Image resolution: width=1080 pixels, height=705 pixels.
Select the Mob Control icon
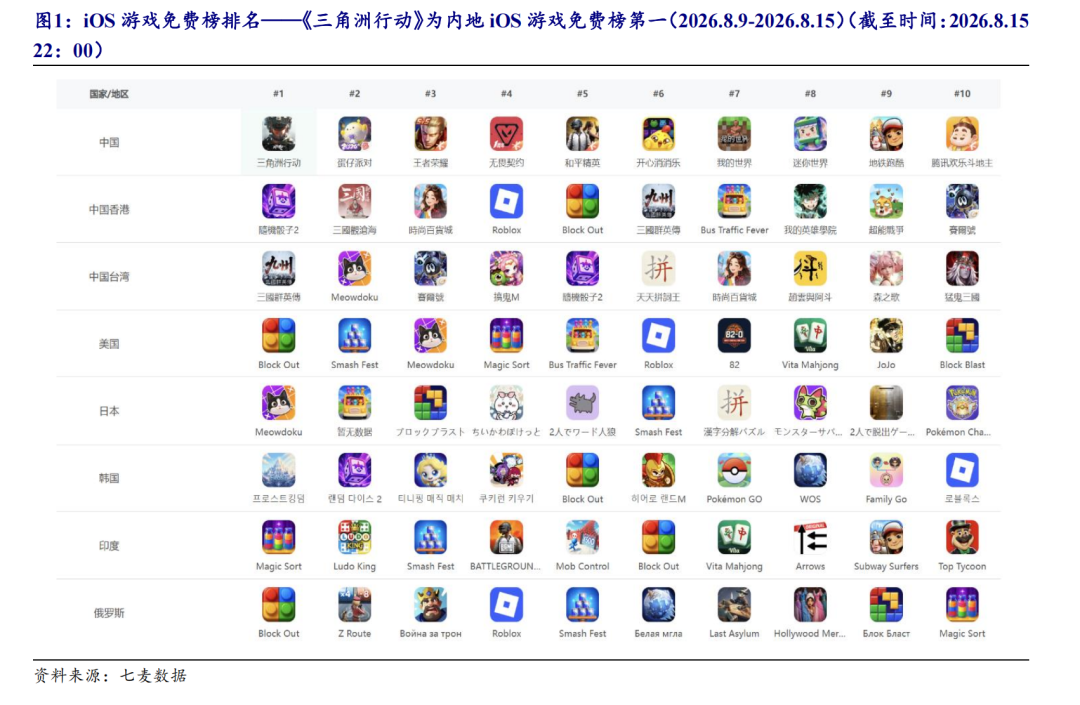coord(582,537)
